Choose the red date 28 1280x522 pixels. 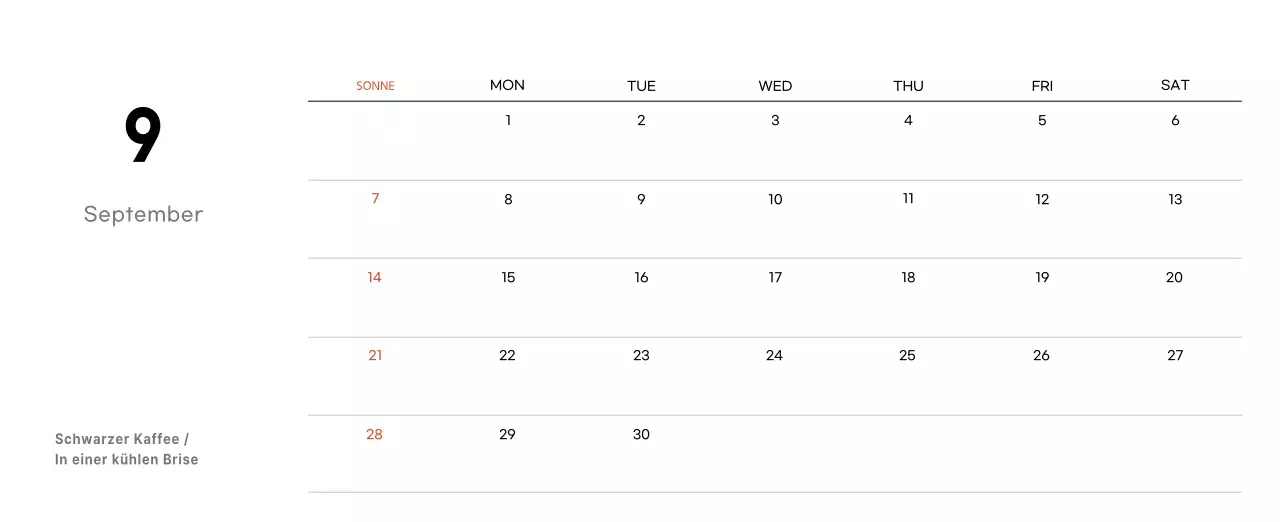[374, 435]
